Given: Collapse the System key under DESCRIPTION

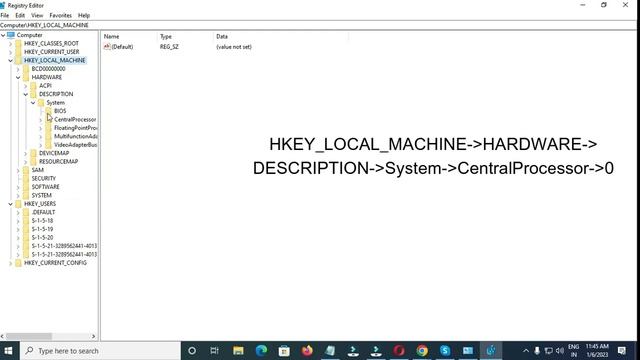Looking at the screenshot, I should pyautogui.click(x=33, y=102).
